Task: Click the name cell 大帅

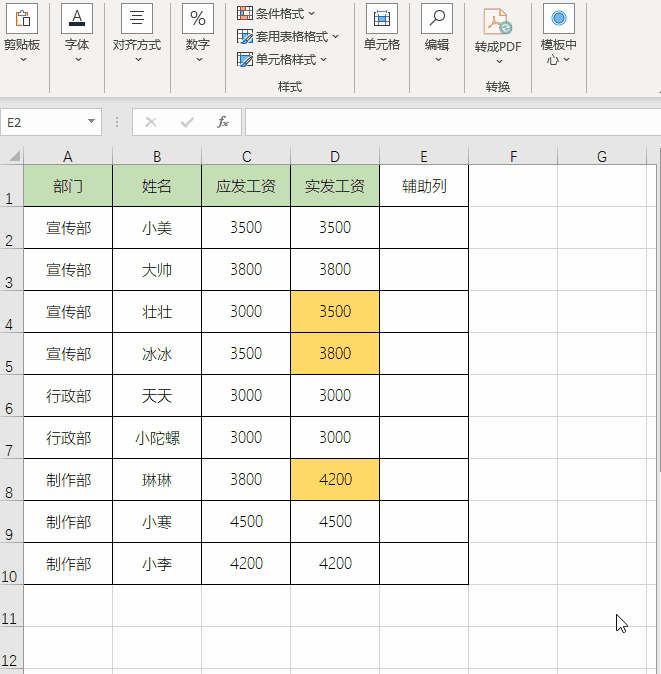Action: click(x=157, y=270)
